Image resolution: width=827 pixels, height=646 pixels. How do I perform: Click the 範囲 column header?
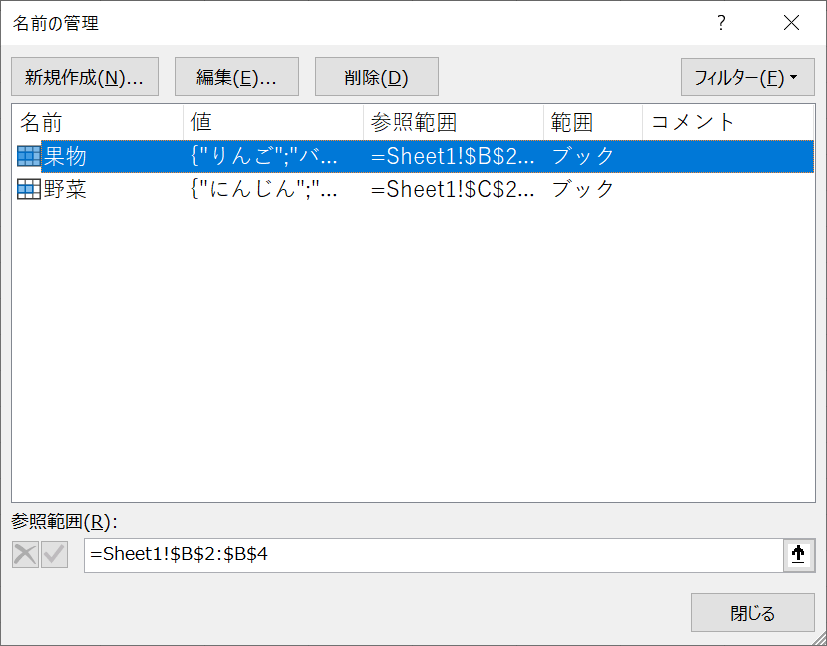tap(592, 122)
